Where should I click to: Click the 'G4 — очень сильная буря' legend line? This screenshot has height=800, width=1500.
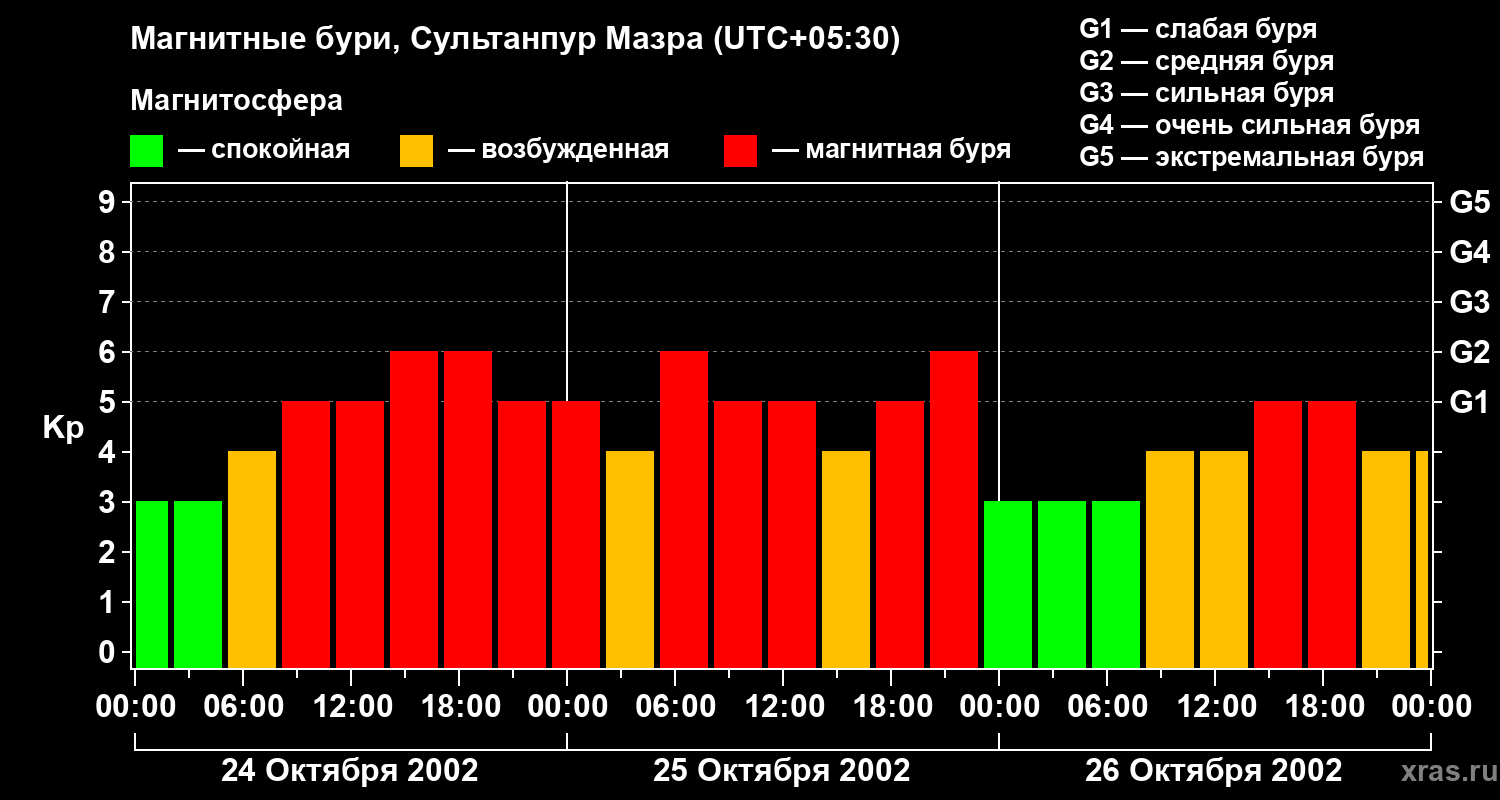1249,125
